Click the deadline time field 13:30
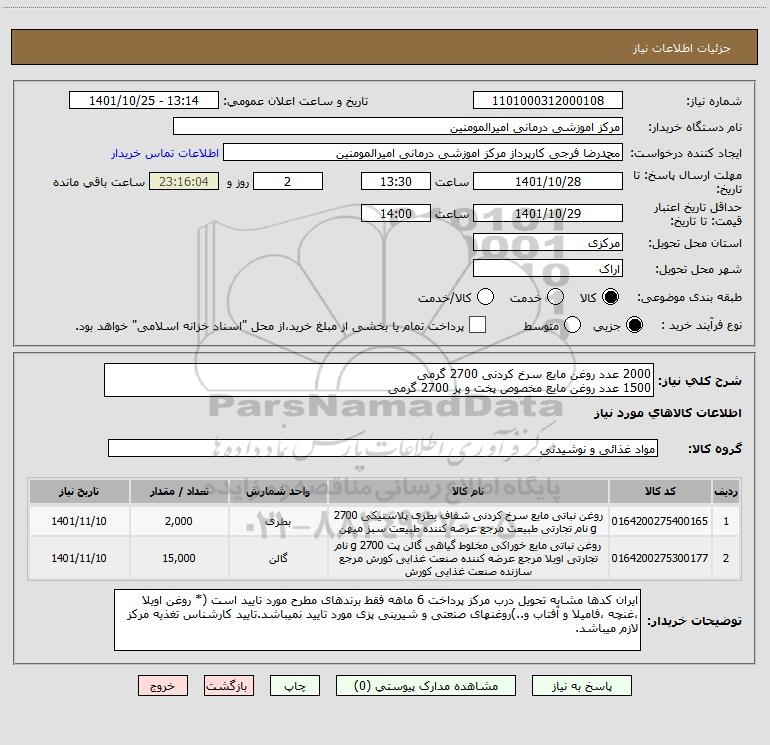 tap(396, 181)
